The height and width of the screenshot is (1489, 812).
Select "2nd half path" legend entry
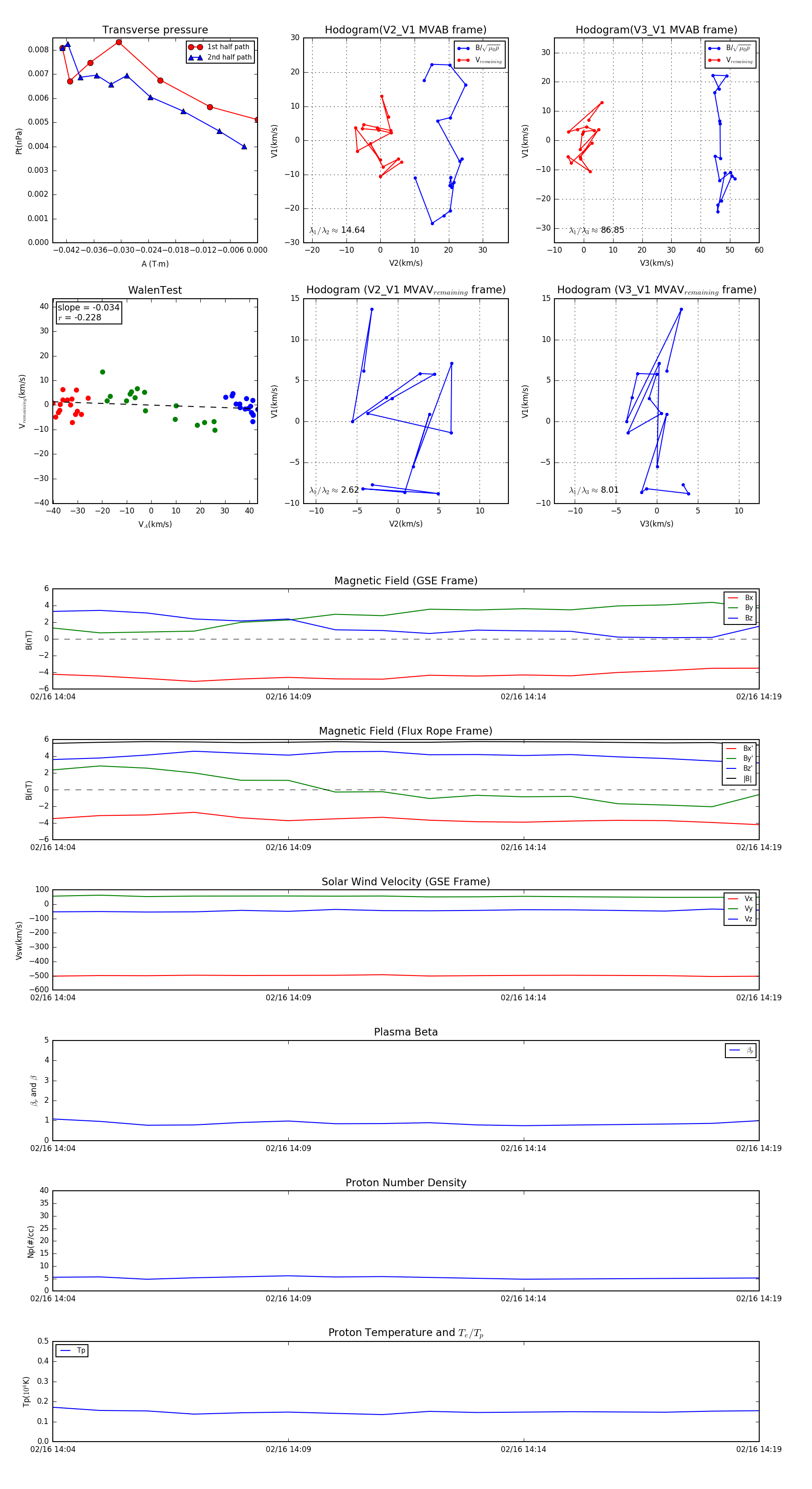[x=220, y=57]
